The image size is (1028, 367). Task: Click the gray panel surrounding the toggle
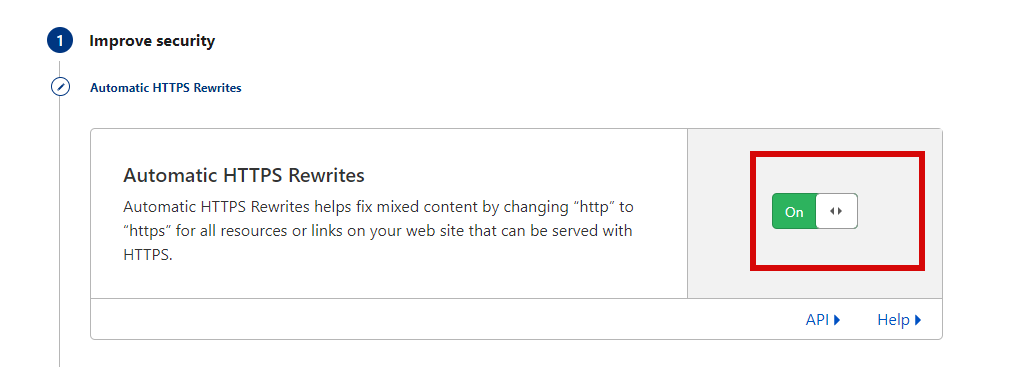[x=815, y=214]
